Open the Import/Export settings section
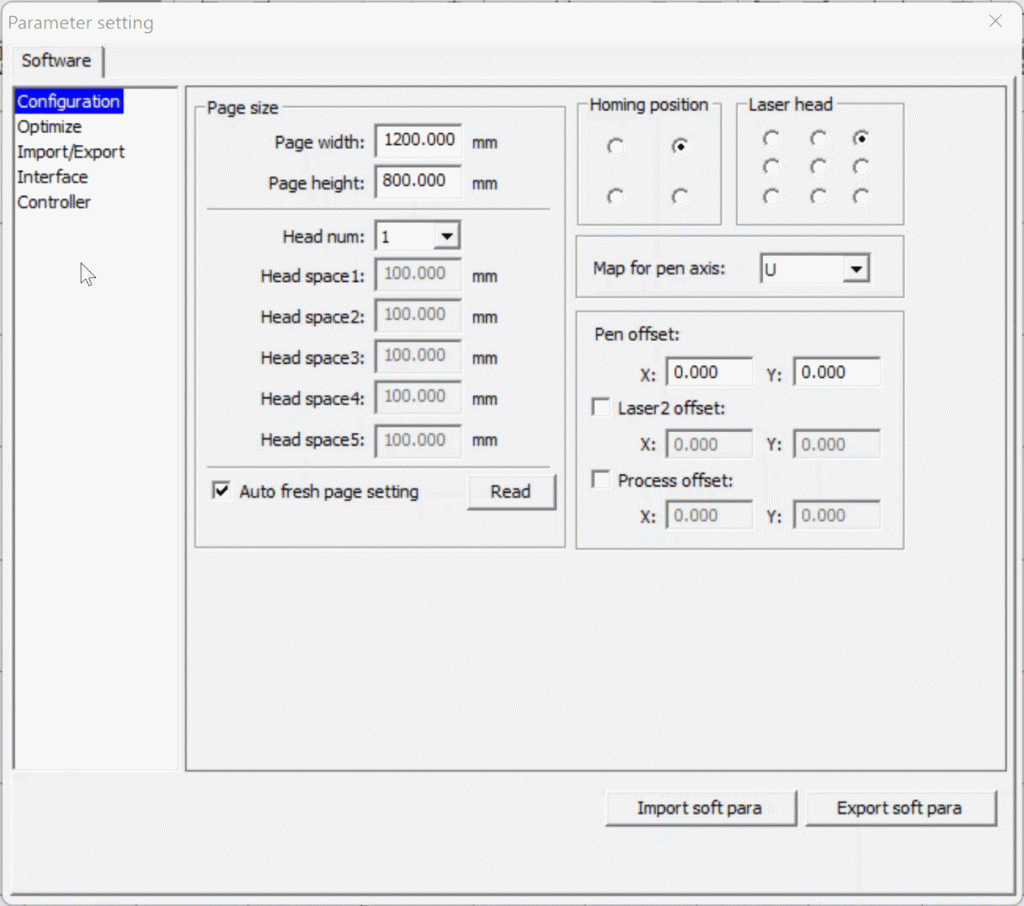1024x906 pixels. click(x=71, y=152)
